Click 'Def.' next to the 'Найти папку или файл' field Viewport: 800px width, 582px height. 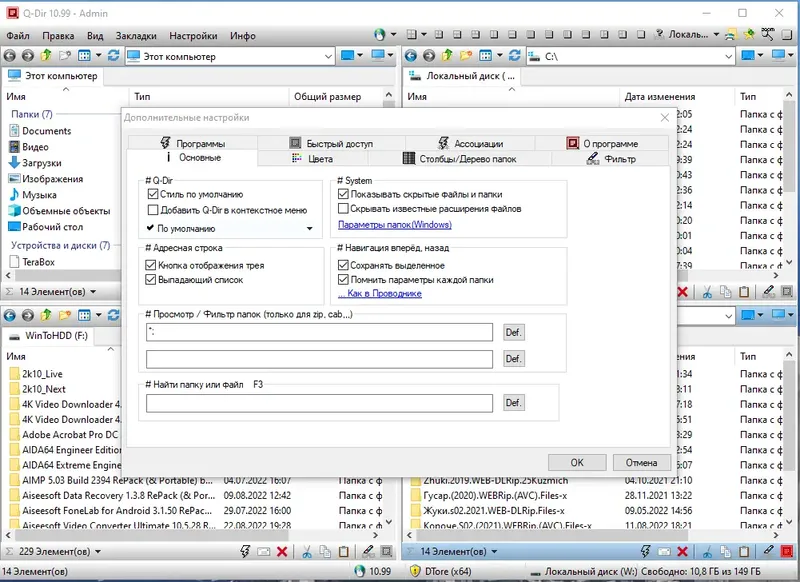pyautogui.click(x=513, y=402)
